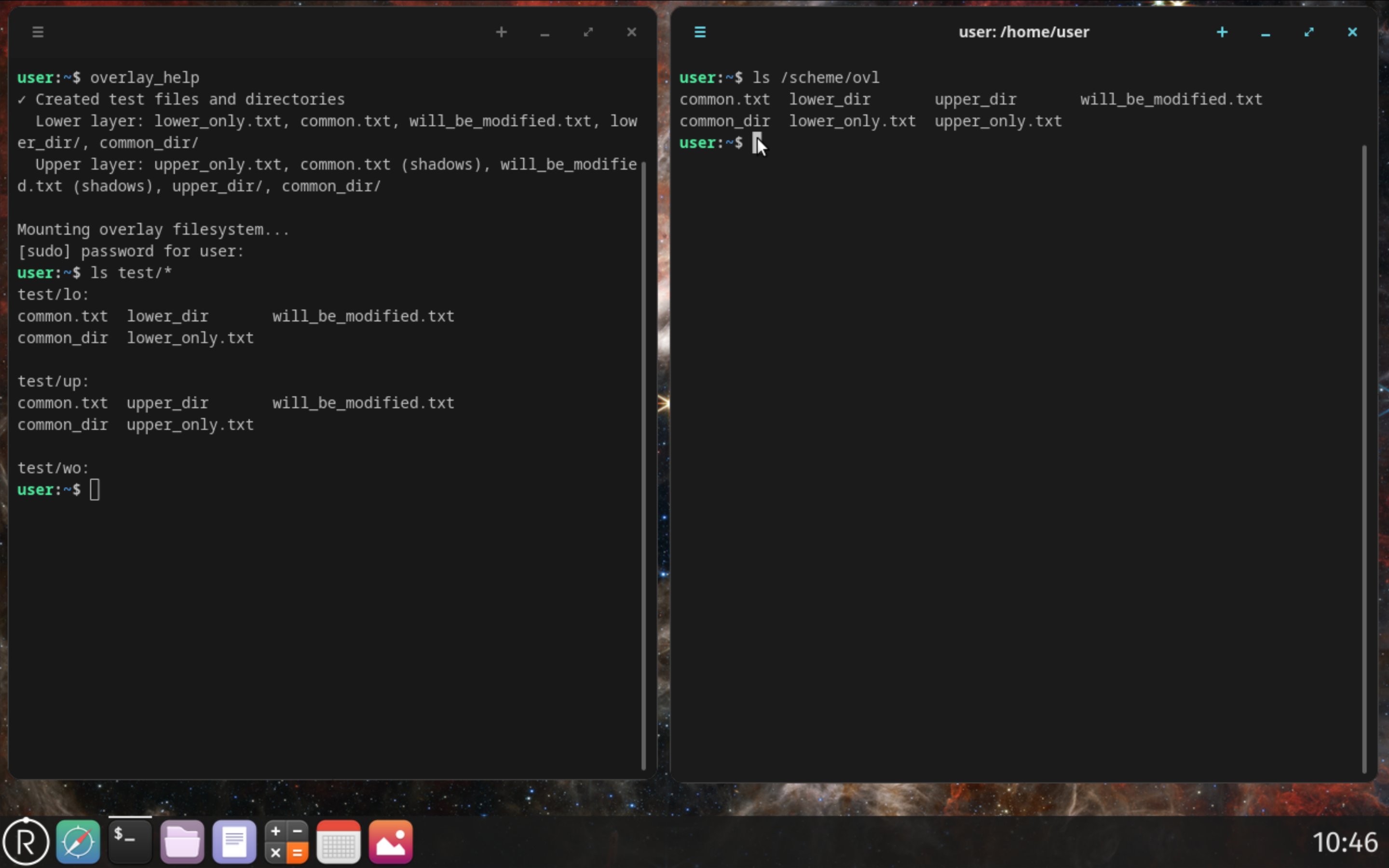Screen dimensions: 1389x868
Task: Open the text editor dock icon
Action: coord(234,841)
